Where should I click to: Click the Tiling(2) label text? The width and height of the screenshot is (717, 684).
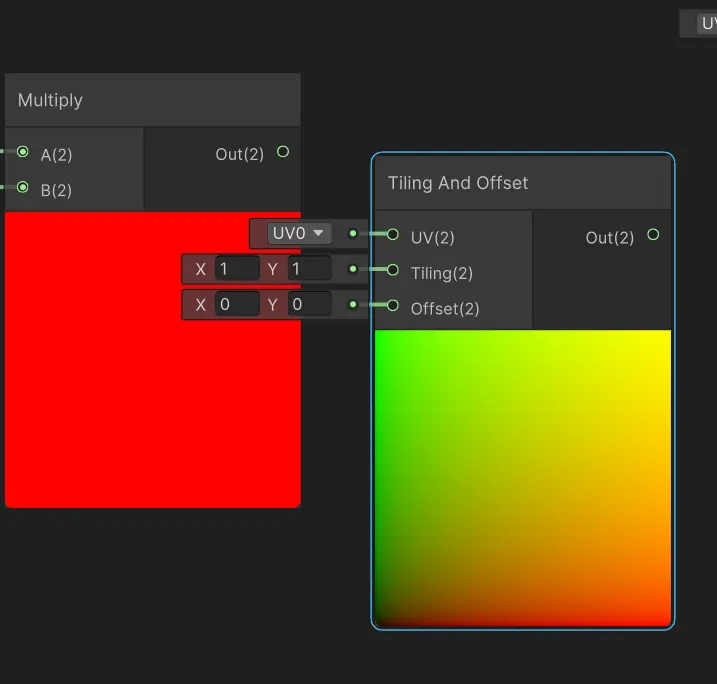coord(442,273)
